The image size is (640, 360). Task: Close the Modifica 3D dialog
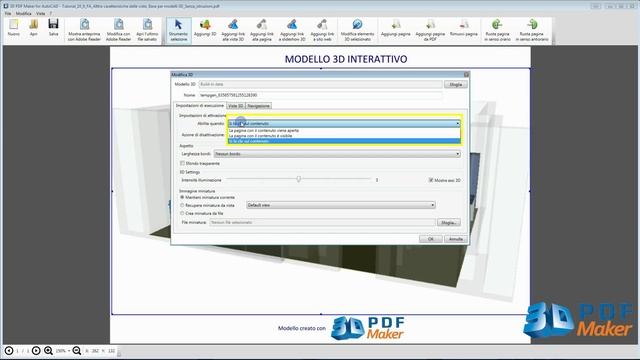(x=466, y=75)
